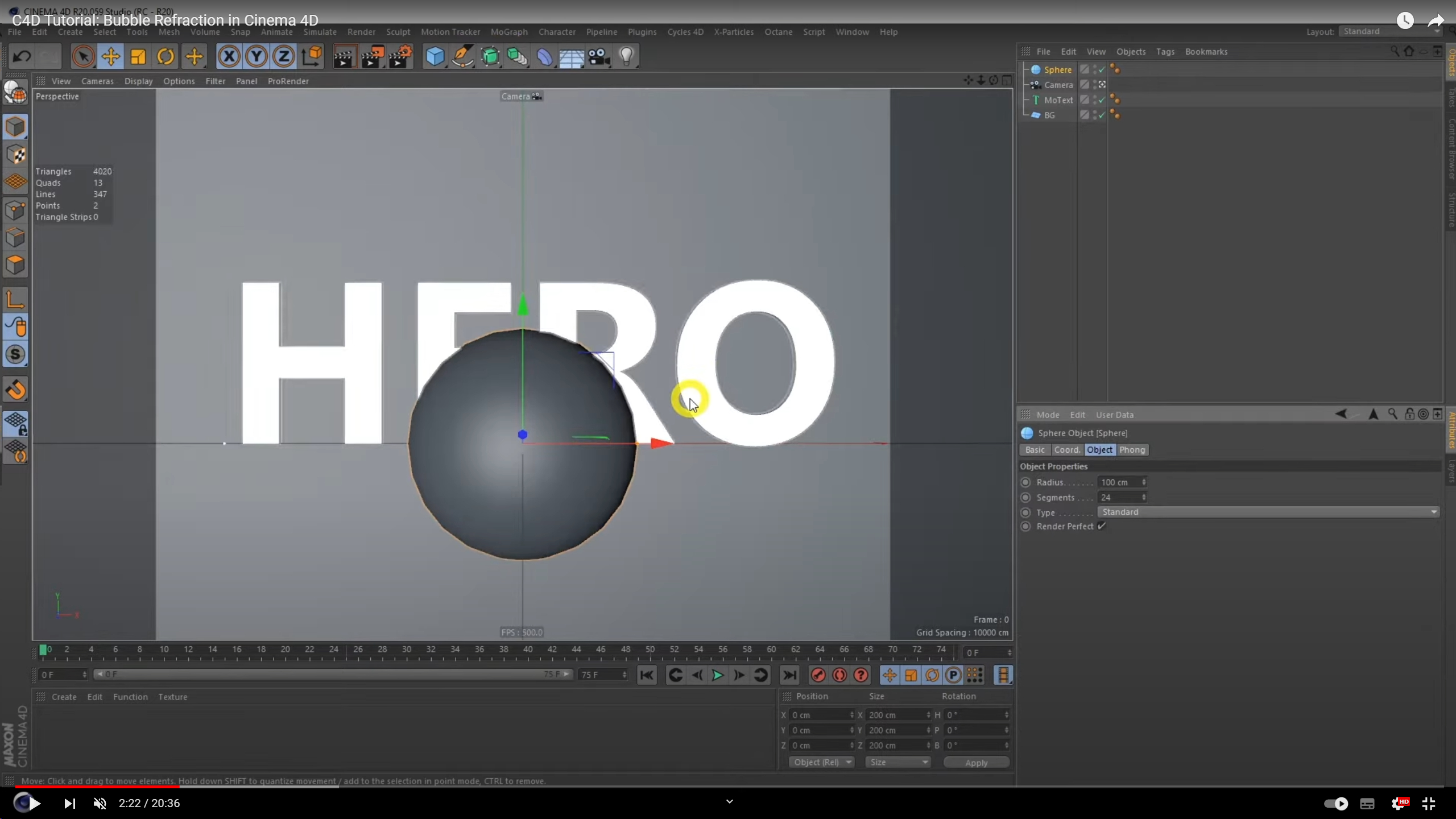Go to end of timeline
This screenshot has height=819, width=1456.
point(789,675)
